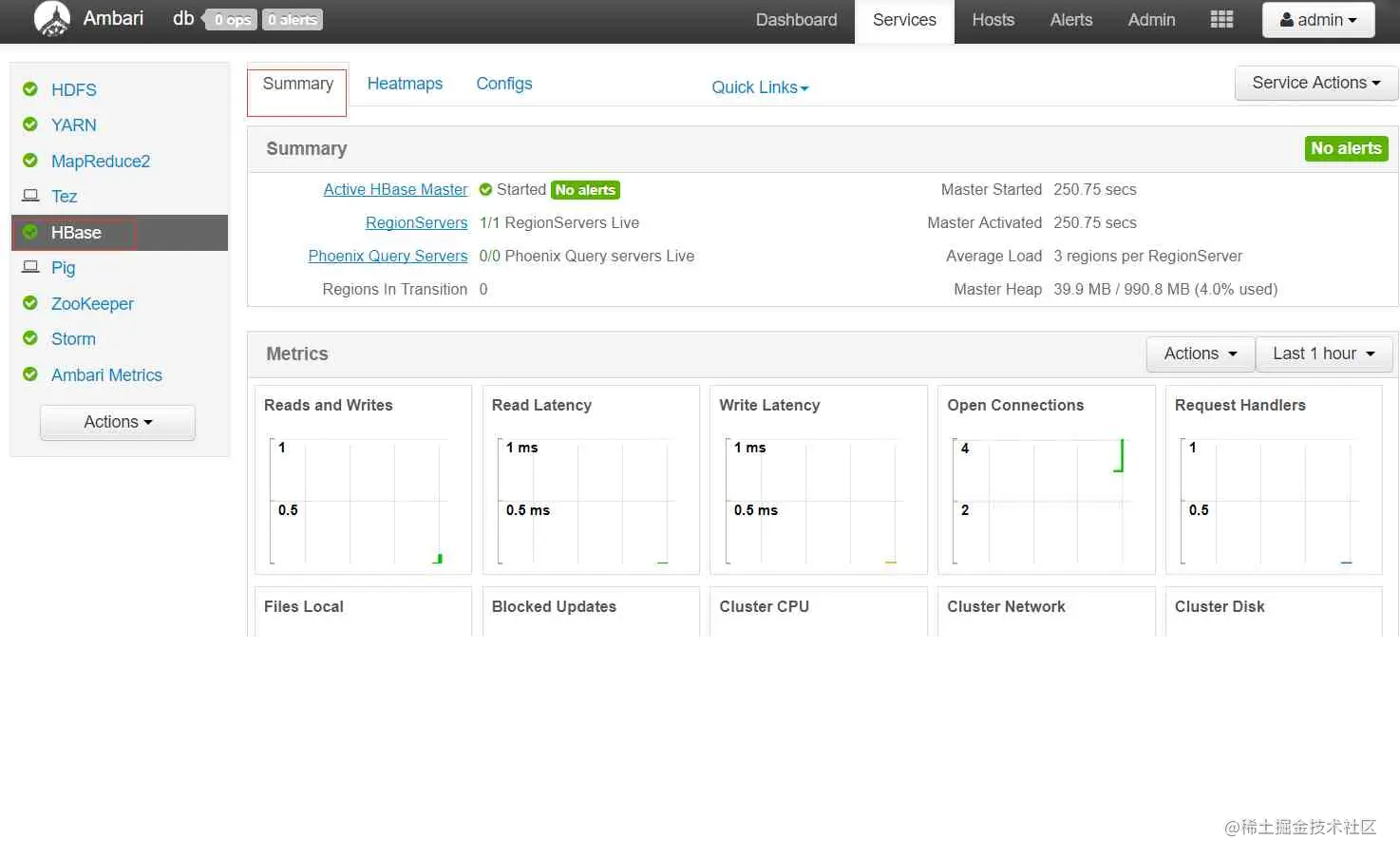Click the green No alerts summary badge
The width and height of the screenshot is (1400, 860).
1346,148
